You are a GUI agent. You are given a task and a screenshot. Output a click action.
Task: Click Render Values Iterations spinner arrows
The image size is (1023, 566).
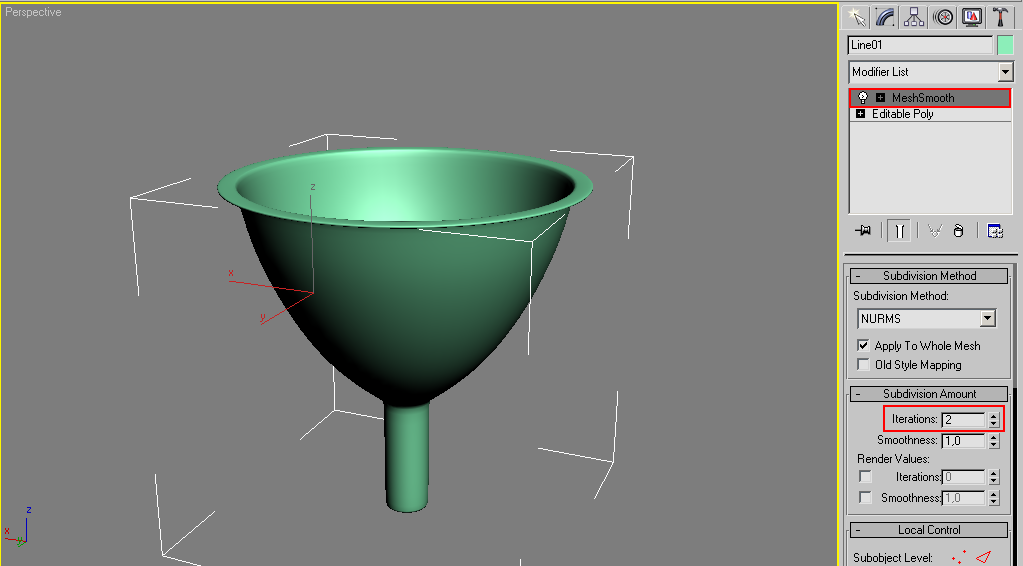pos(994,477)
